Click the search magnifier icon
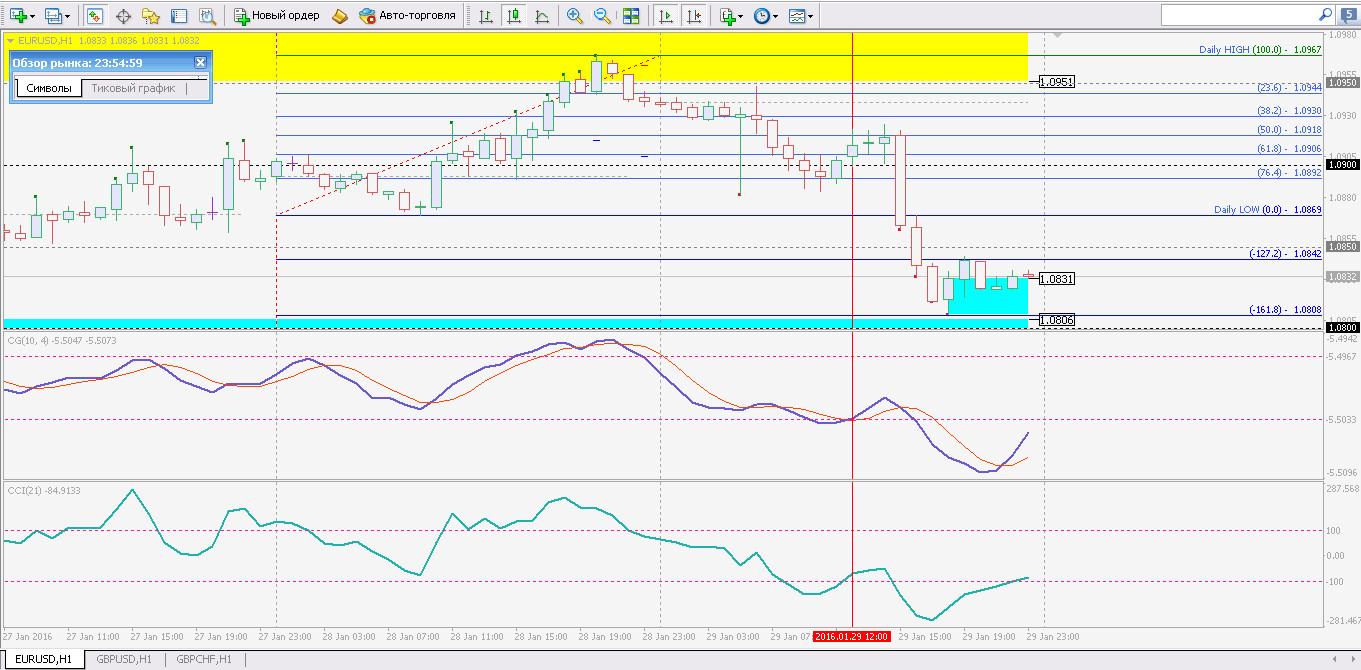Image resolution: width=1361 pixels, height=670 pixels. click(1325, 15)
